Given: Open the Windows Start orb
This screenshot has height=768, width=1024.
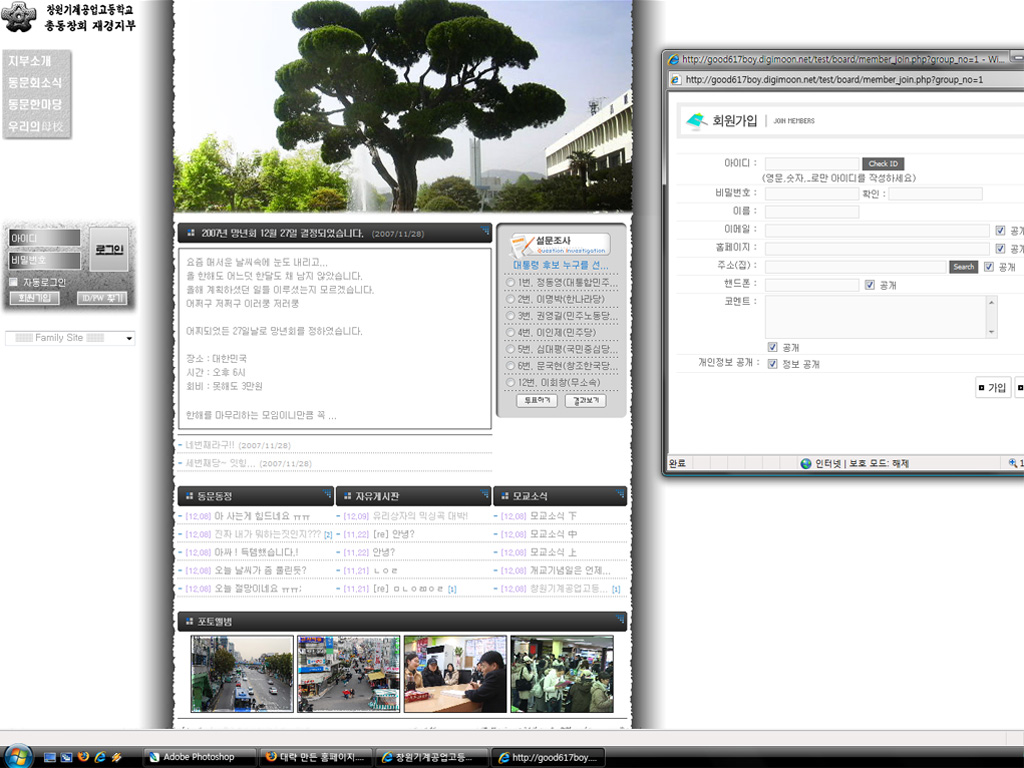Looking at the screenshot, I should pos(18,756).
